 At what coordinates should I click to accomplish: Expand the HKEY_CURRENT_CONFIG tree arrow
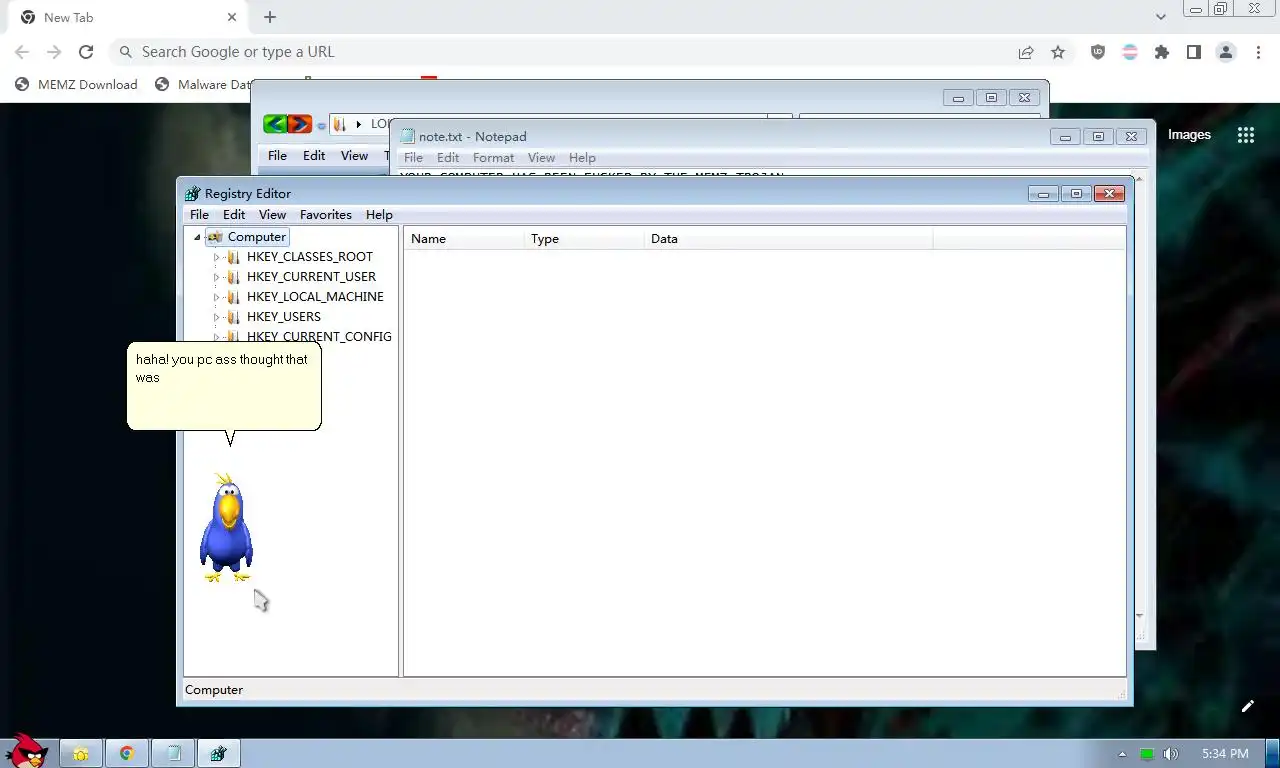[x=216, y=337]
